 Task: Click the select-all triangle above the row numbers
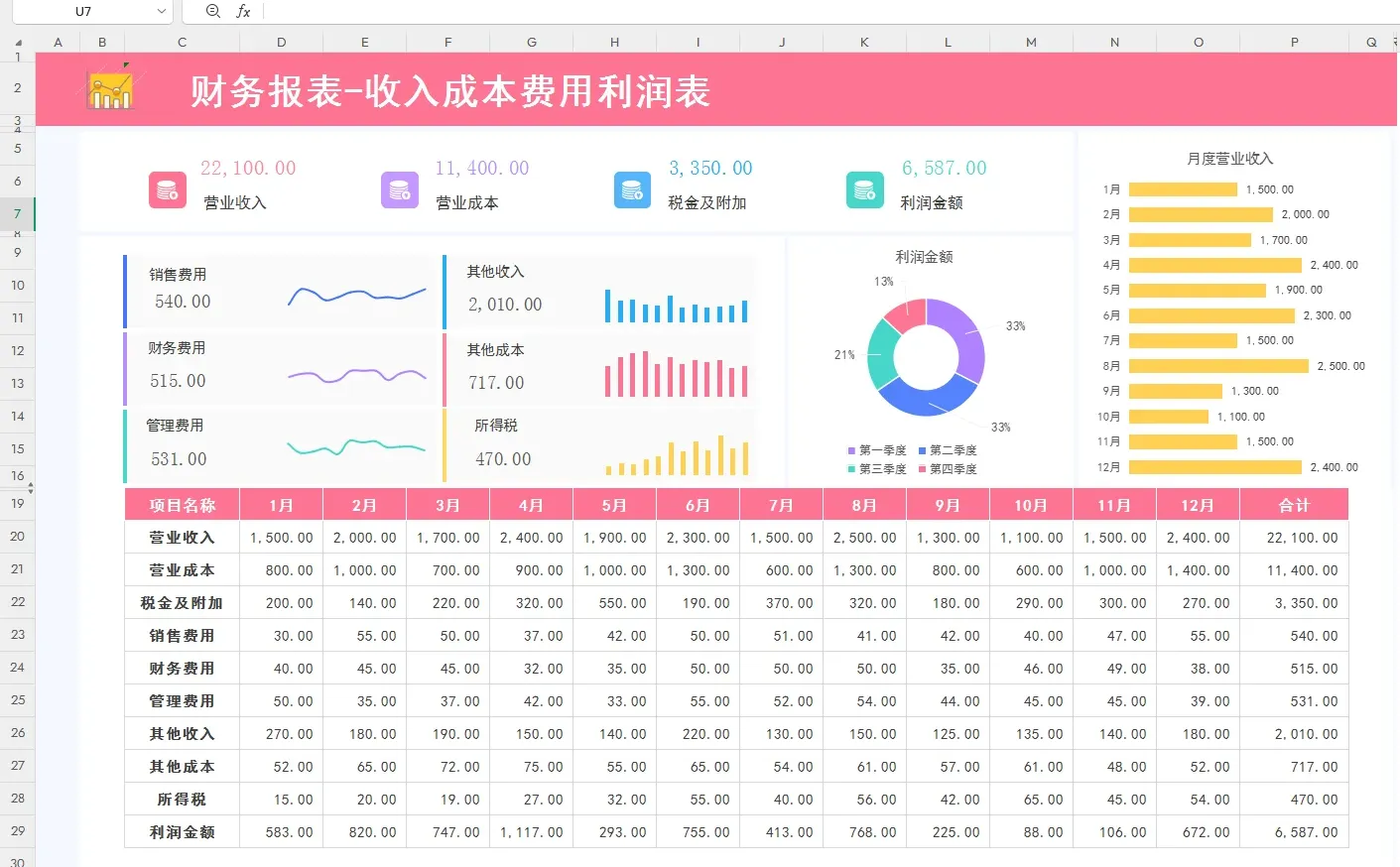[x=17, y=42]
